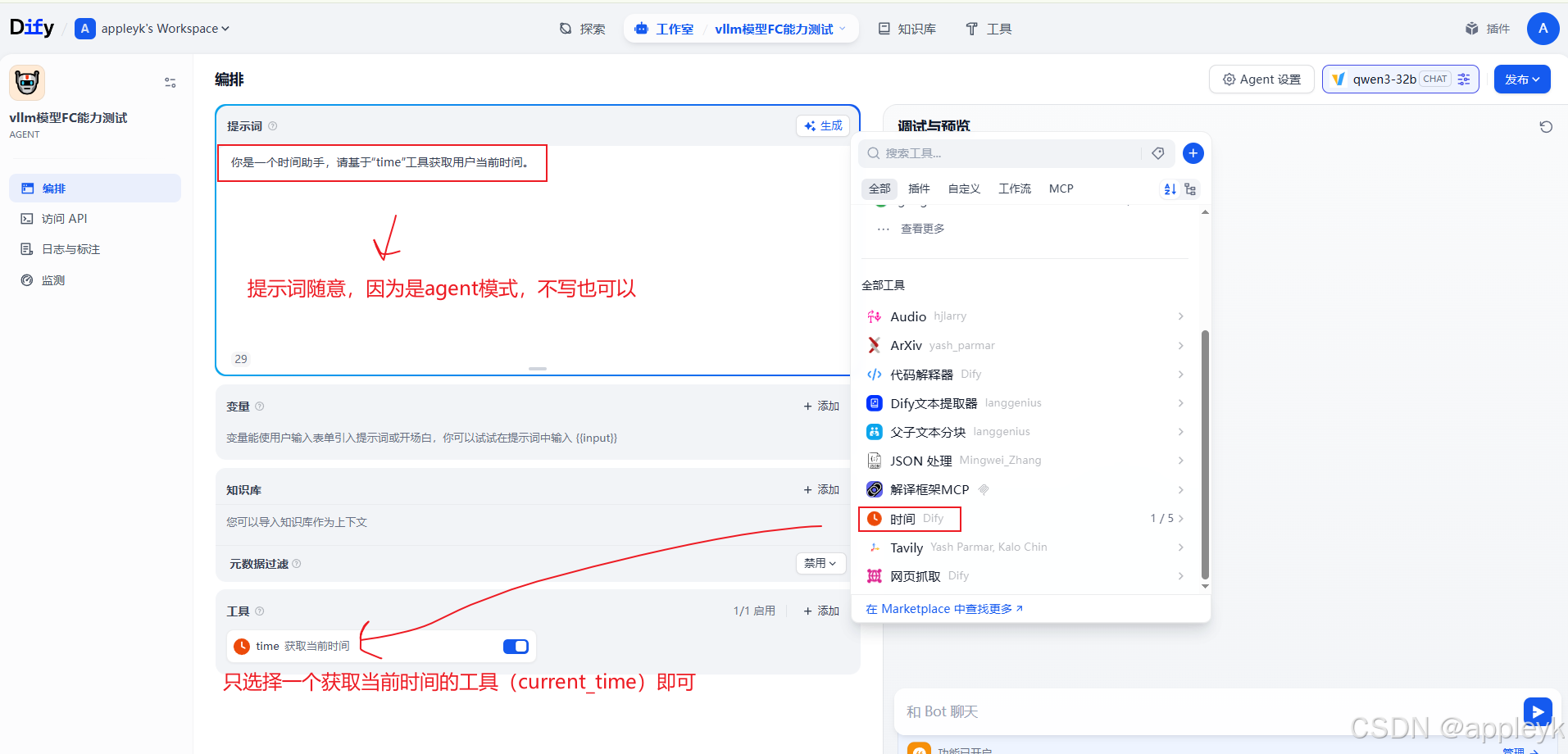Open the qwen3-32b model selector
This screenshot has height=754, width=1568.
(x=1385, y=79)
